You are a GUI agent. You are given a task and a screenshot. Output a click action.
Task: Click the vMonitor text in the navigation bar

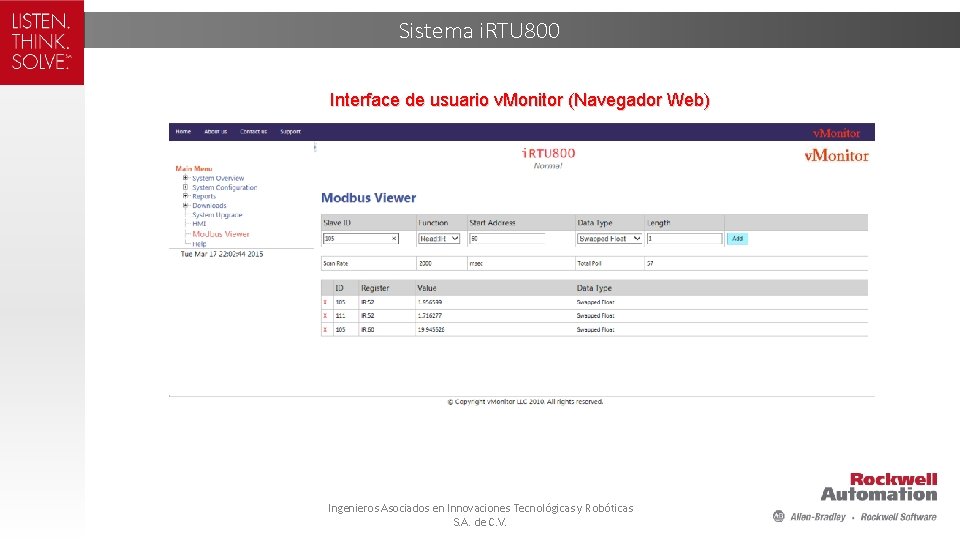836,133
